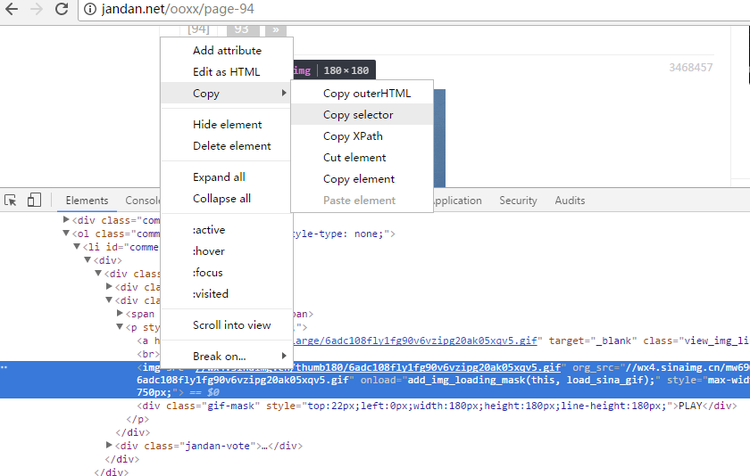
Task: Click the jandan.net address bar URL
Action: (177, 9)
